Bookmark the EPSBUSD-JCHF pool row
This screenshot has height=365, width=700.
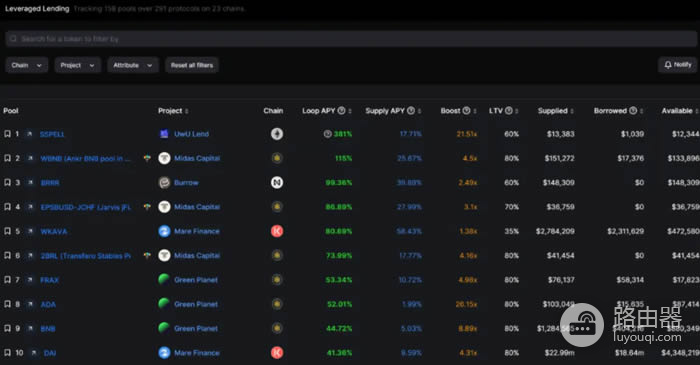point(8,207)
